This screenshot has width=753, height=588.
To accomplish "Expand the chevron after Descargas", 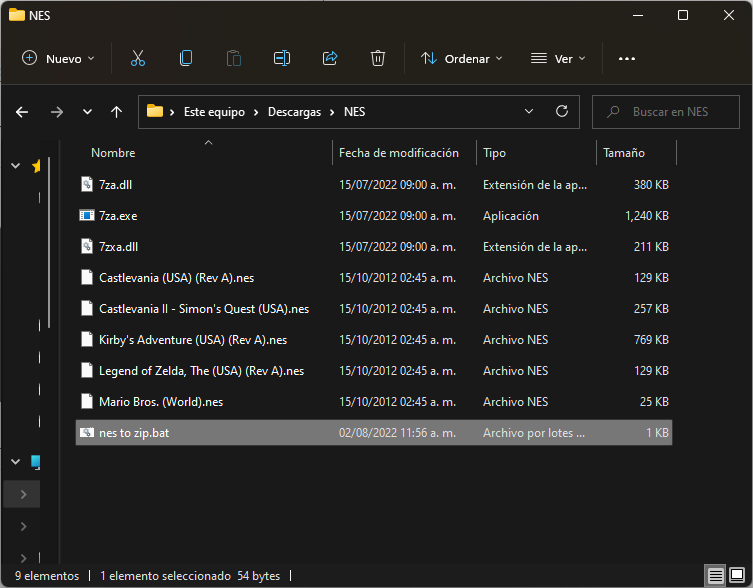I will coord(332,112).
